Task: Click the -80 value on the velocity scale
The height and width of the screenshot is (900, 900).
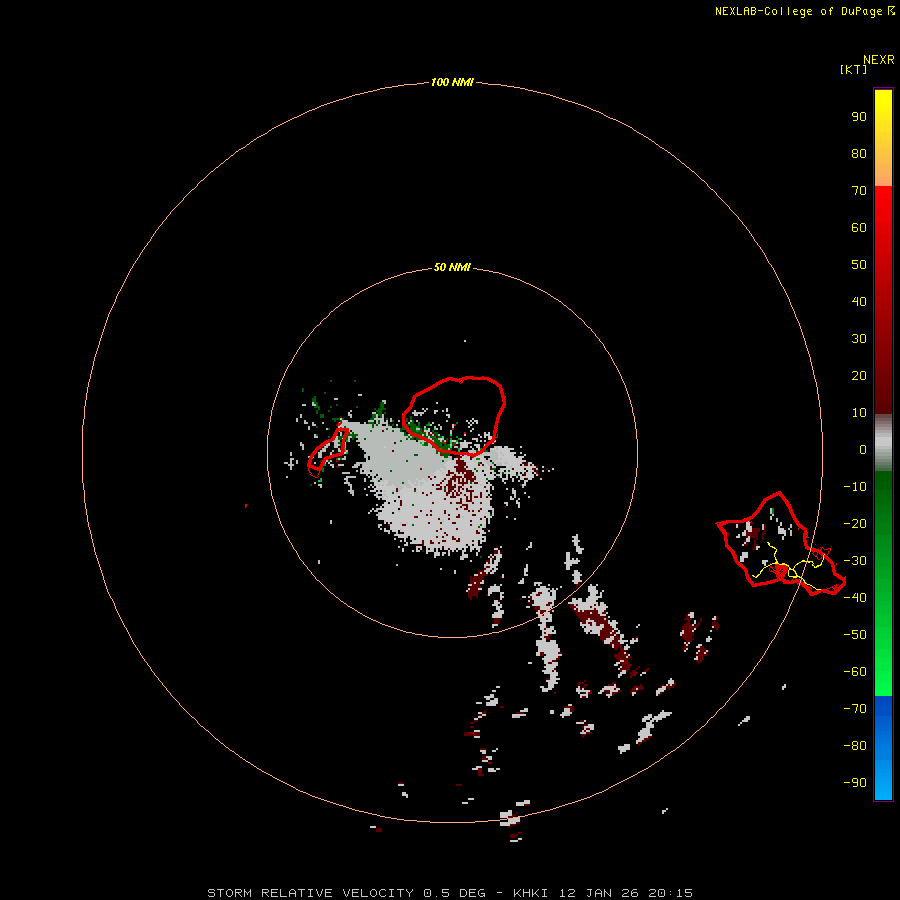Action: click(x=855, y=746)
